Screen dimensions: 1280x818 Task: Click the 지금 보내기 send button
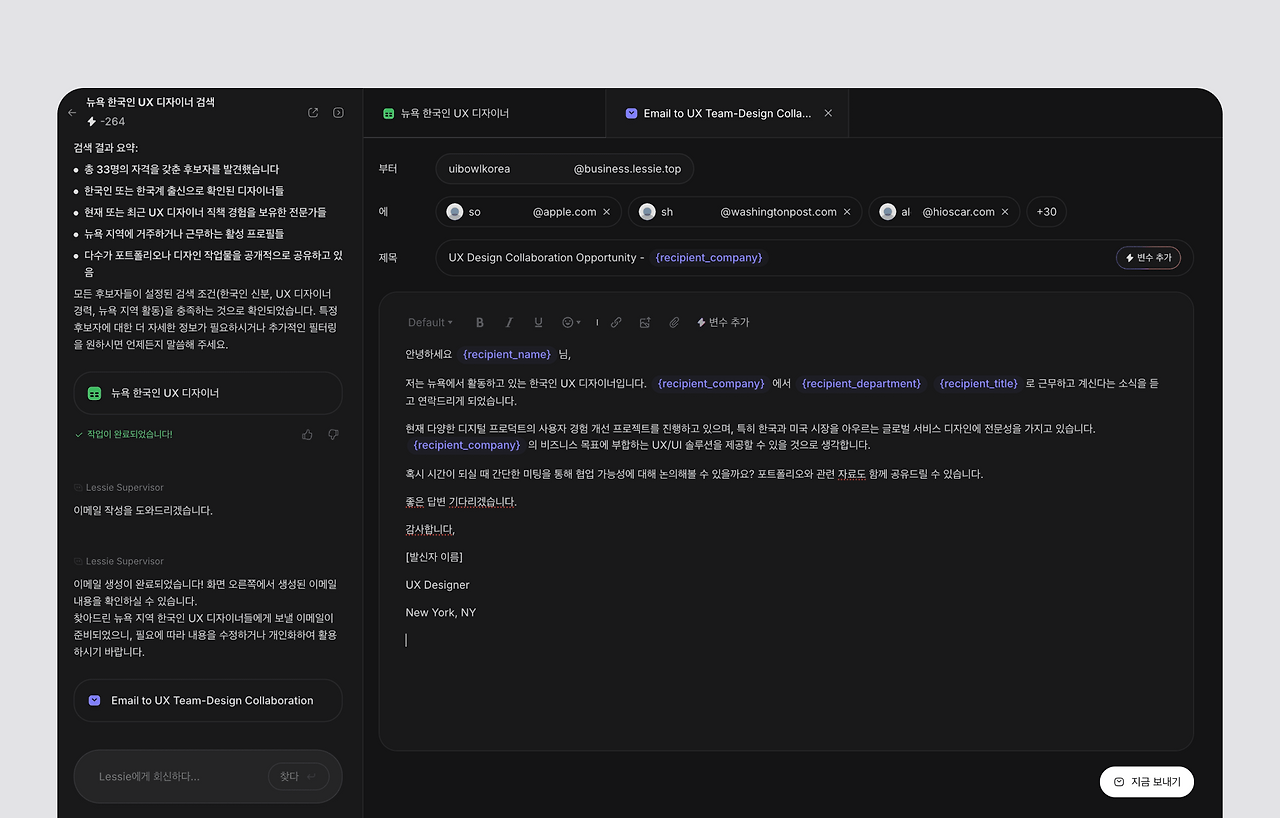(1146, 781)
